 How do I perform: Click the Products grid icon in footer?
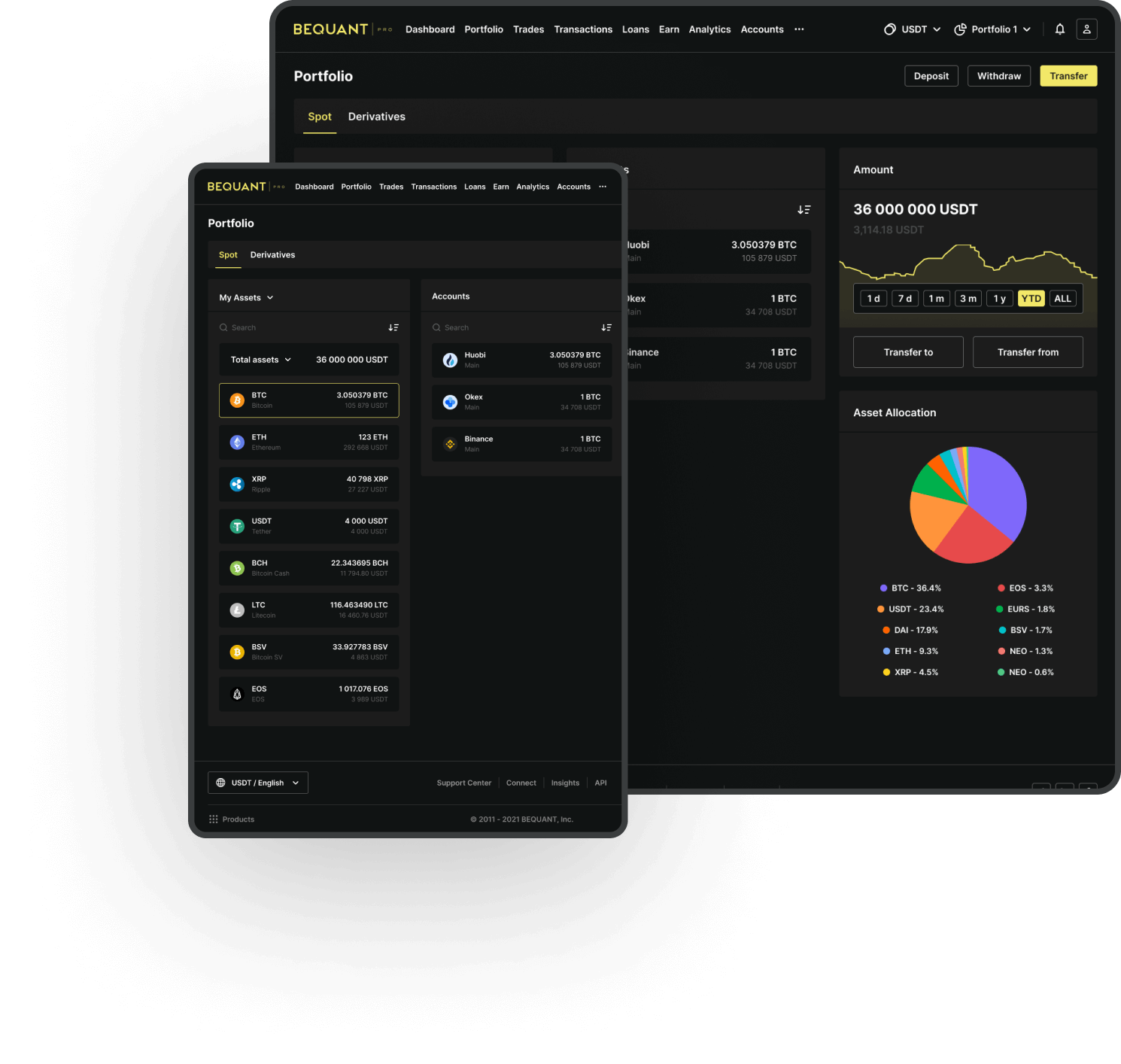coord(214,819)
